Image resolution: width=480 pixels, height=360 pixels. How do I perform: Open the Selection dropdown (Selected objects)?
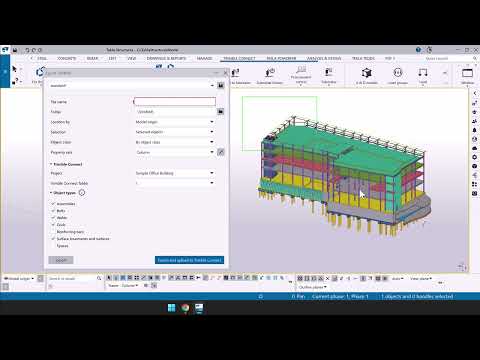click(175, 132)
